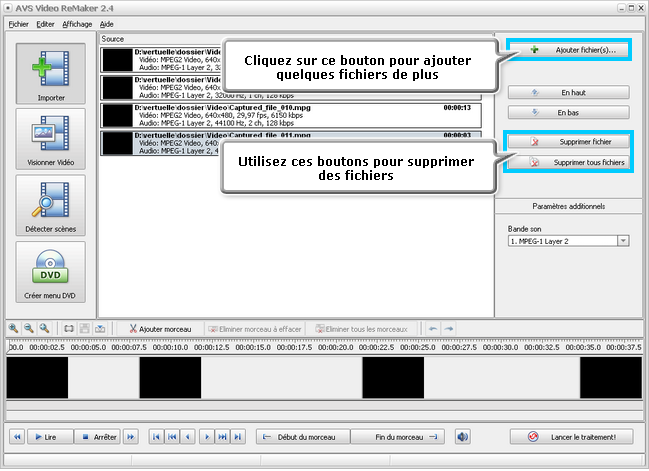Select the Captured_file_010.mpg source row
The image size is (649, 471).
coord(291,115)
